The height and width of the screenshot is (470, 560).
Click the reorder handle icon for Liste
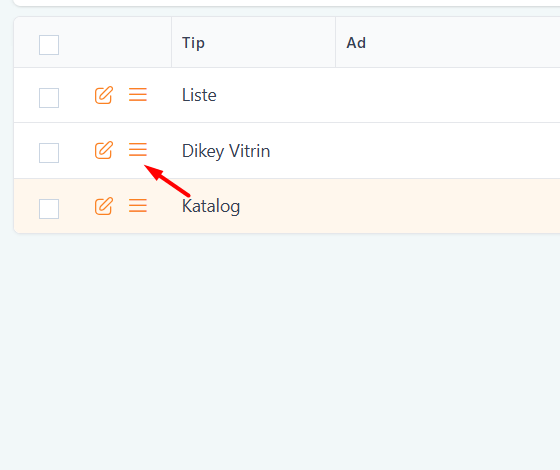pyautogui.click(x=138, y=95)
